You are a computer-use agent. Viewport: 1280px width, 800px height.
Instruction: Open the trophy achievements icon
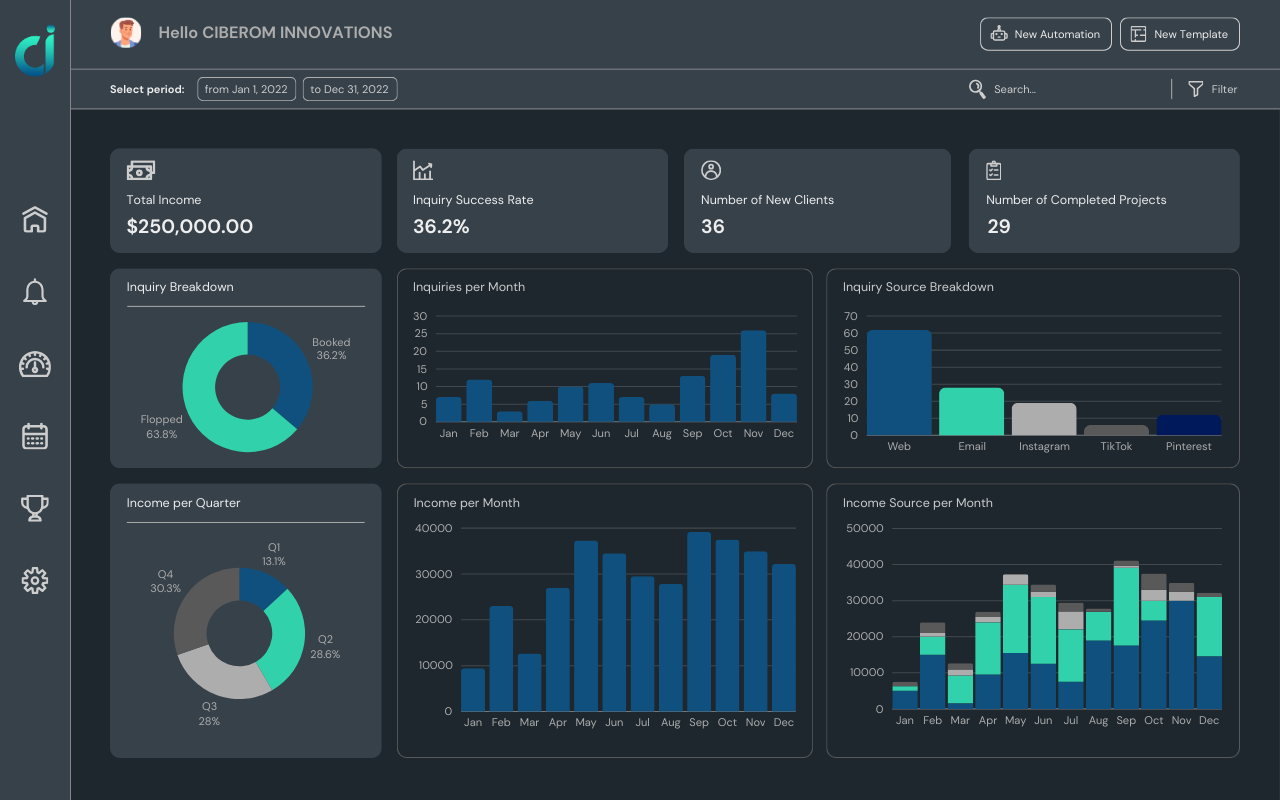(x=35, y=508)
